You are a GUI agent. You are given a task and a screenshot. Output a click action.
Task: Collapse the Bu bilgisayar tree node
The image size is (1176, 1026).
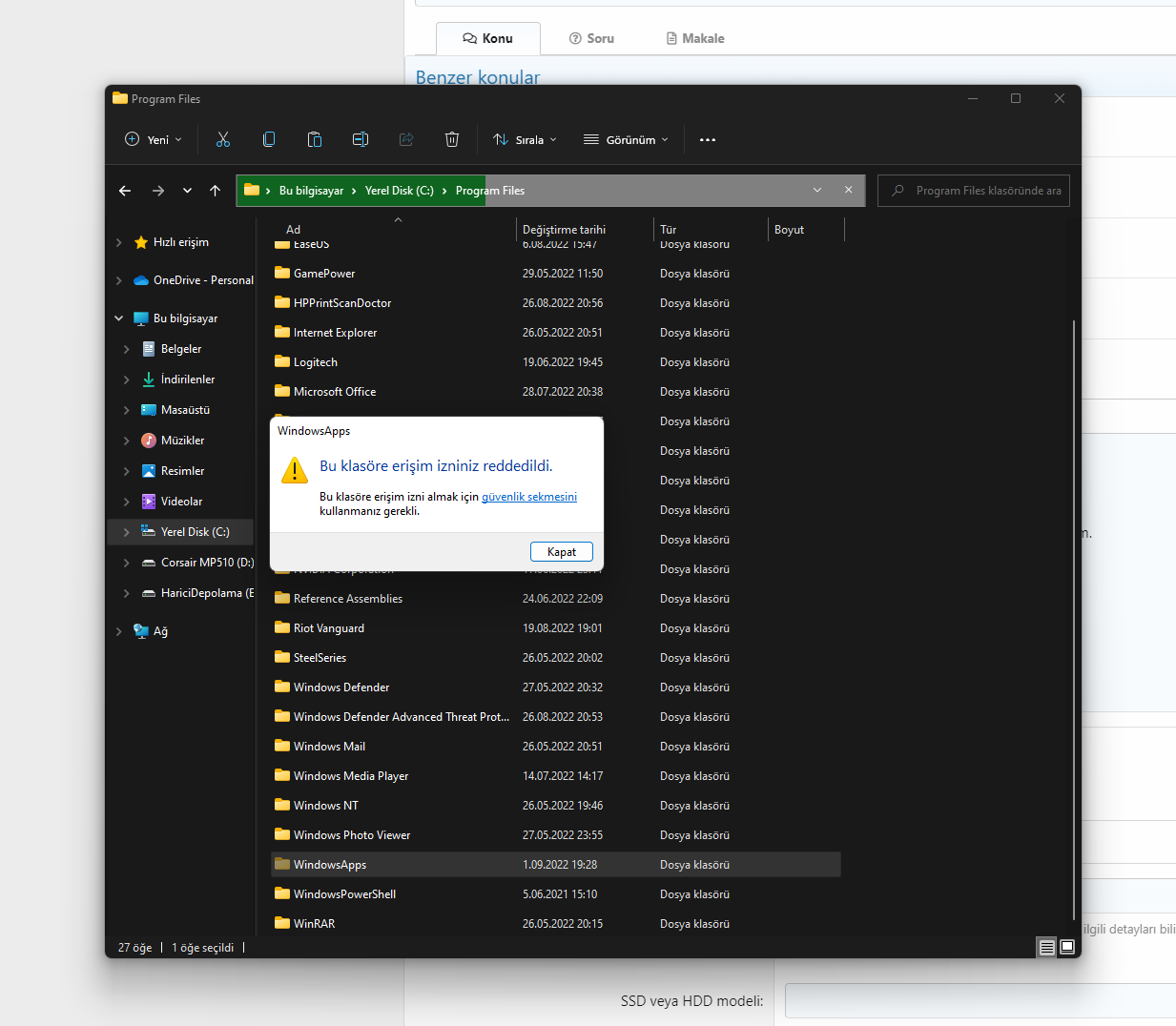pos(119,318)
